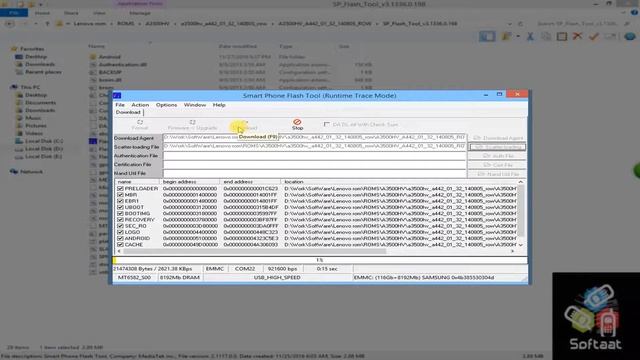640x360 pixels.
Task: Click the empty Authentication File field
Action: tap(314, 156)
